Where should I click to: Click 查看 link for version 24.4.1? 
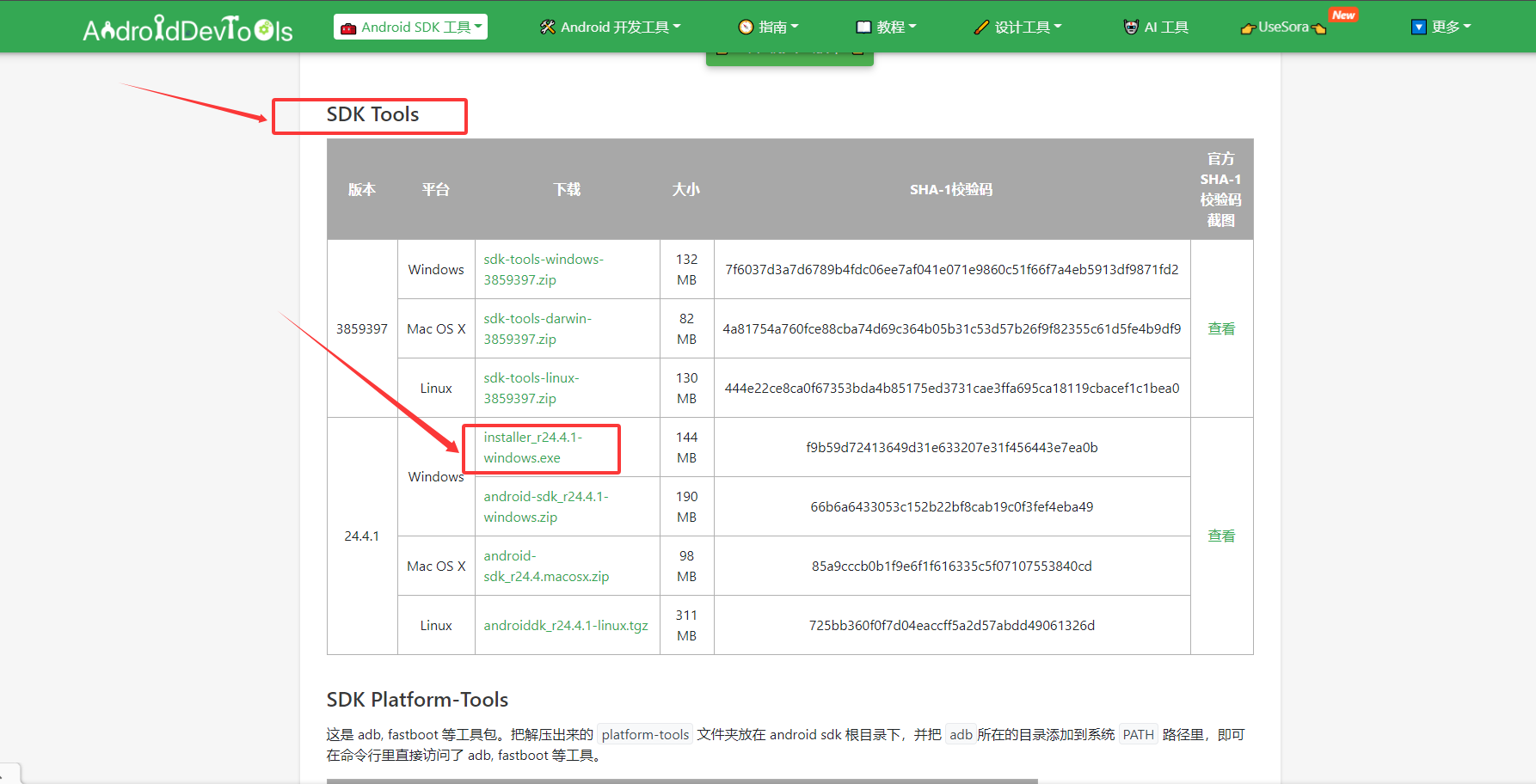tap(1221, 536)
